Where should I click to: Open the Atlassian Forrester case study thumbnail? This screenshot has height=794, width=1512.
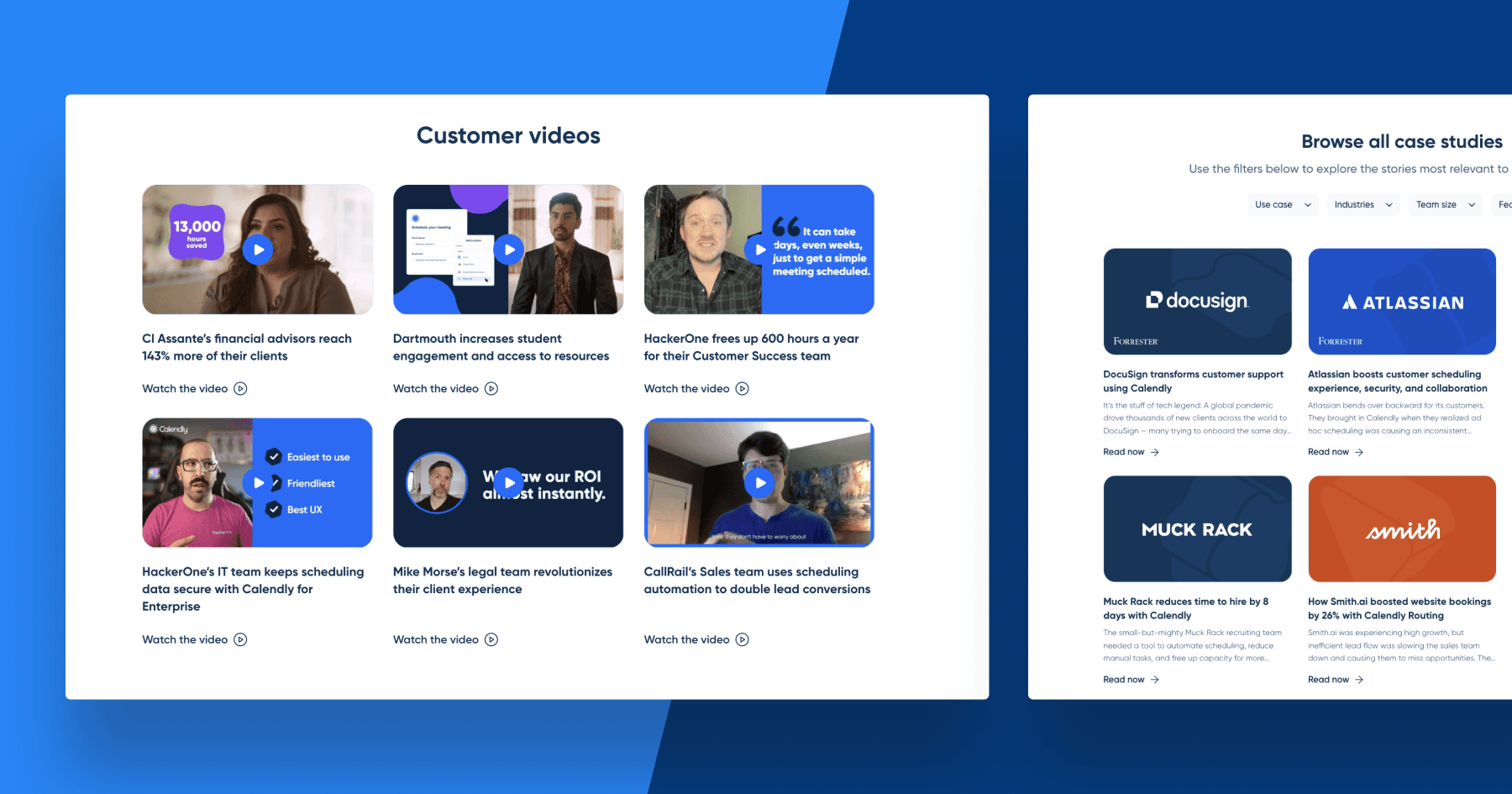1401,302
